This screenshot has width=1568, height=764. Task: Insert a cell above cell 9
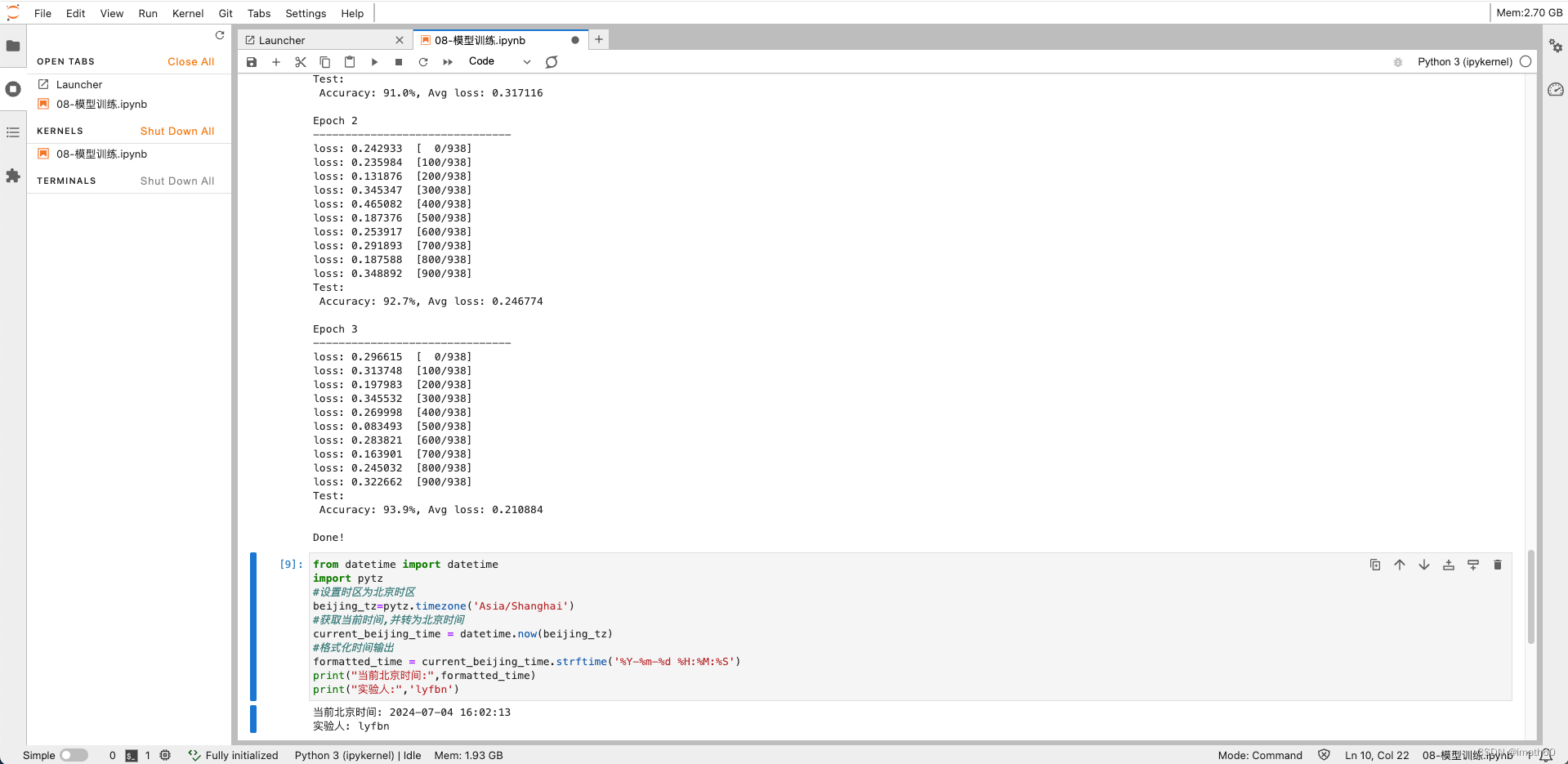pos(1449,565)
